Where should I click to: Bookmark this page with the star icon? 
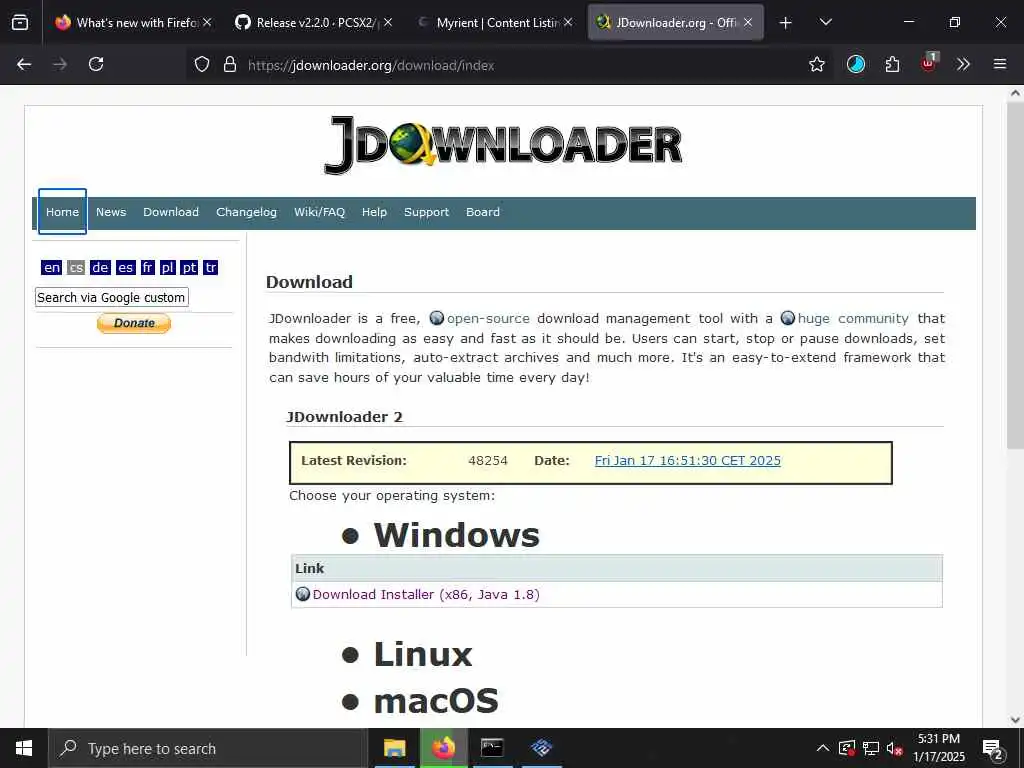point(816,64)
